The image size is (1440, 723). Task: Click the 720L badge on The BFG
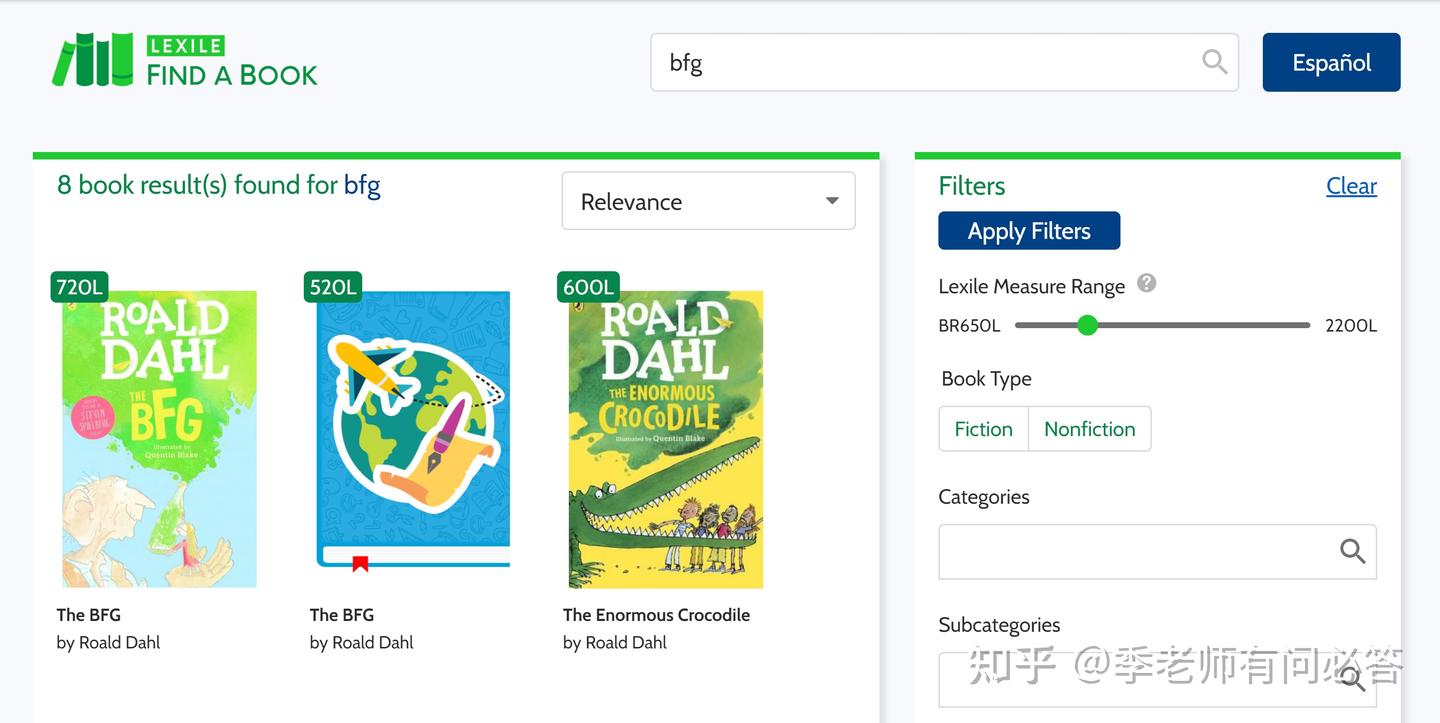coord(79,287)
